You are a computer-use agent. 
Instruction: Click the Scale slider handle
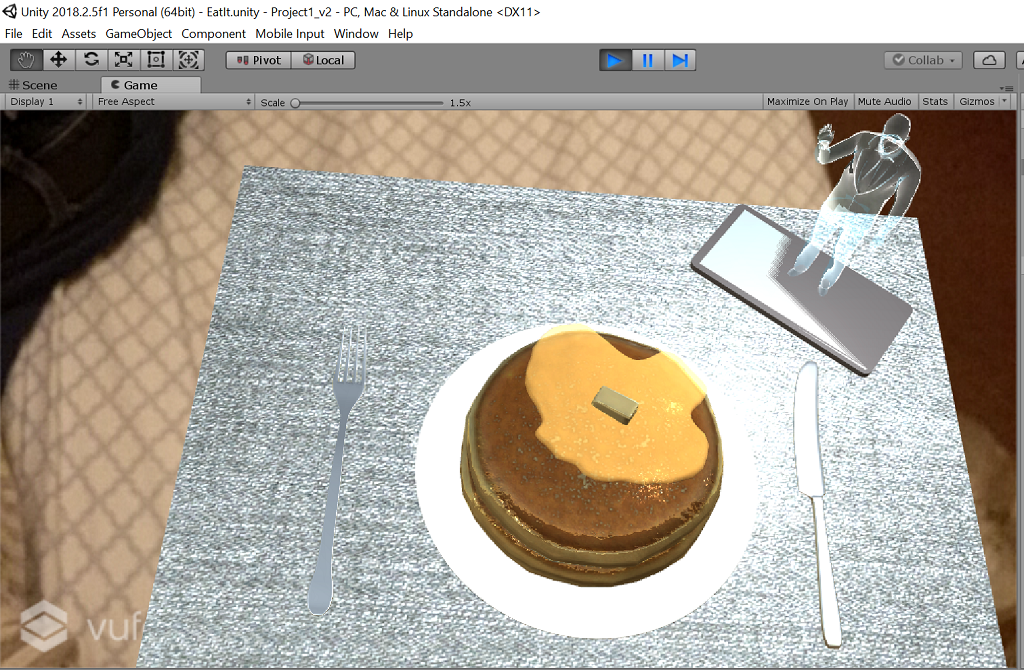pyautogui.click(x=295, y=103)
